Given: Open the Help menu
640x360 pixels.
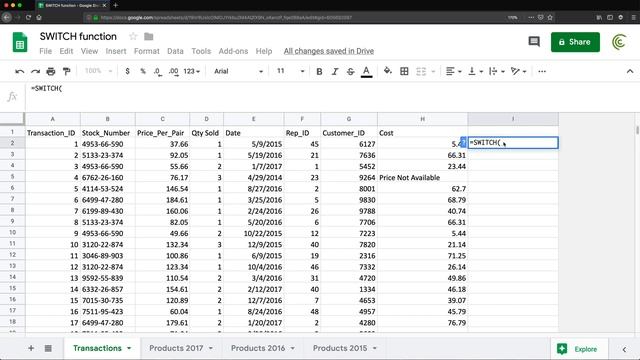Looking at the screenshot, I should [264, 51].
